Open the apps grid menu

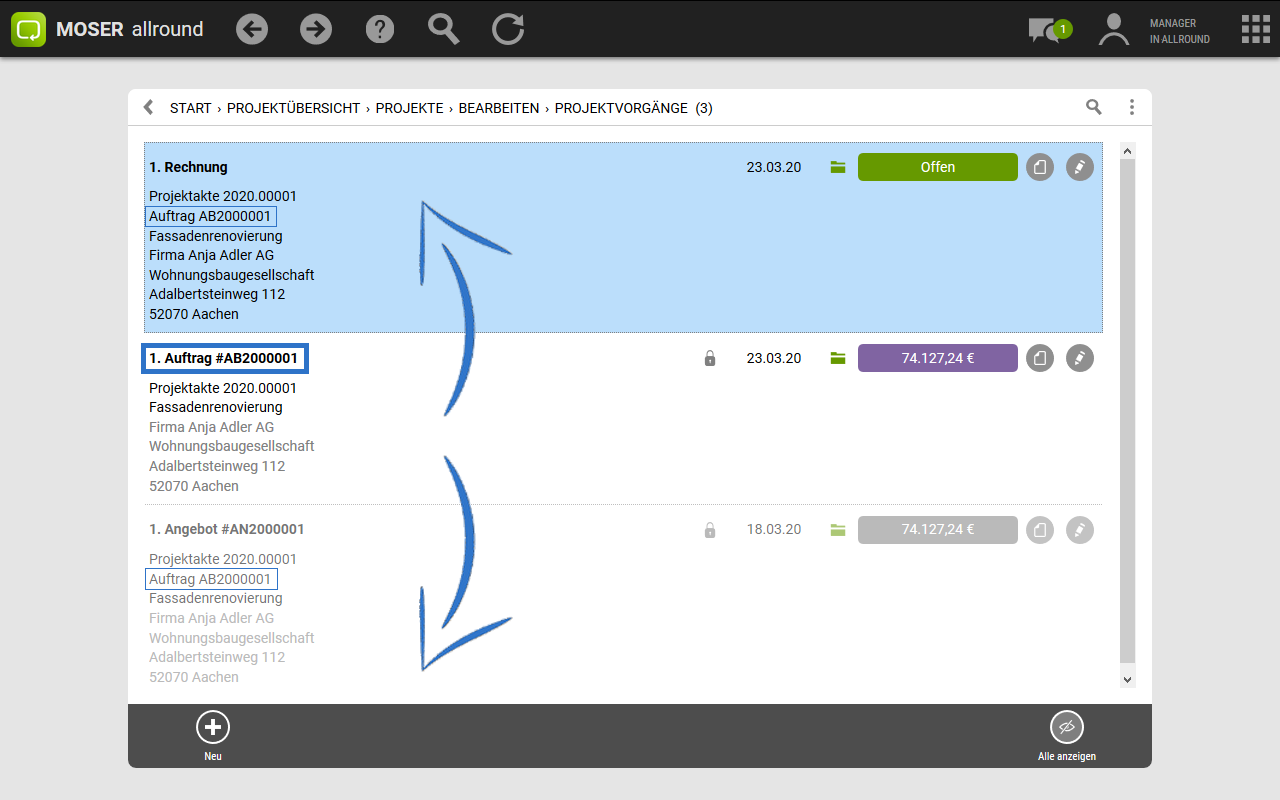coord(1255,29)
